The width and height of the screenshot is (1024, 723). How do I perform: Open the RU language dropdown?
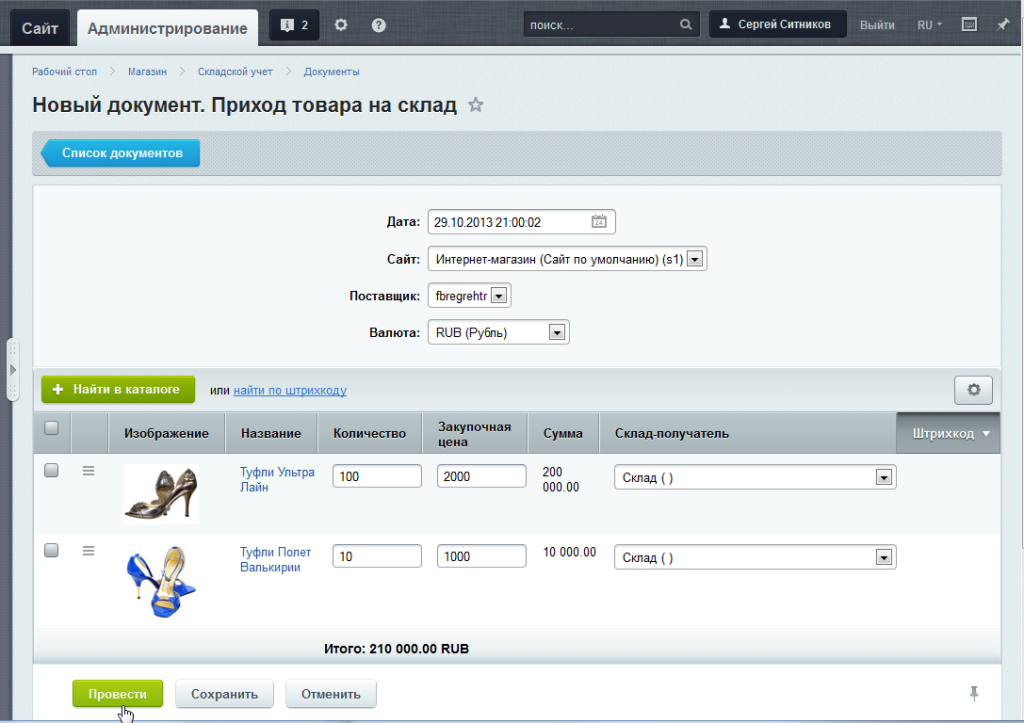[929, 25]
